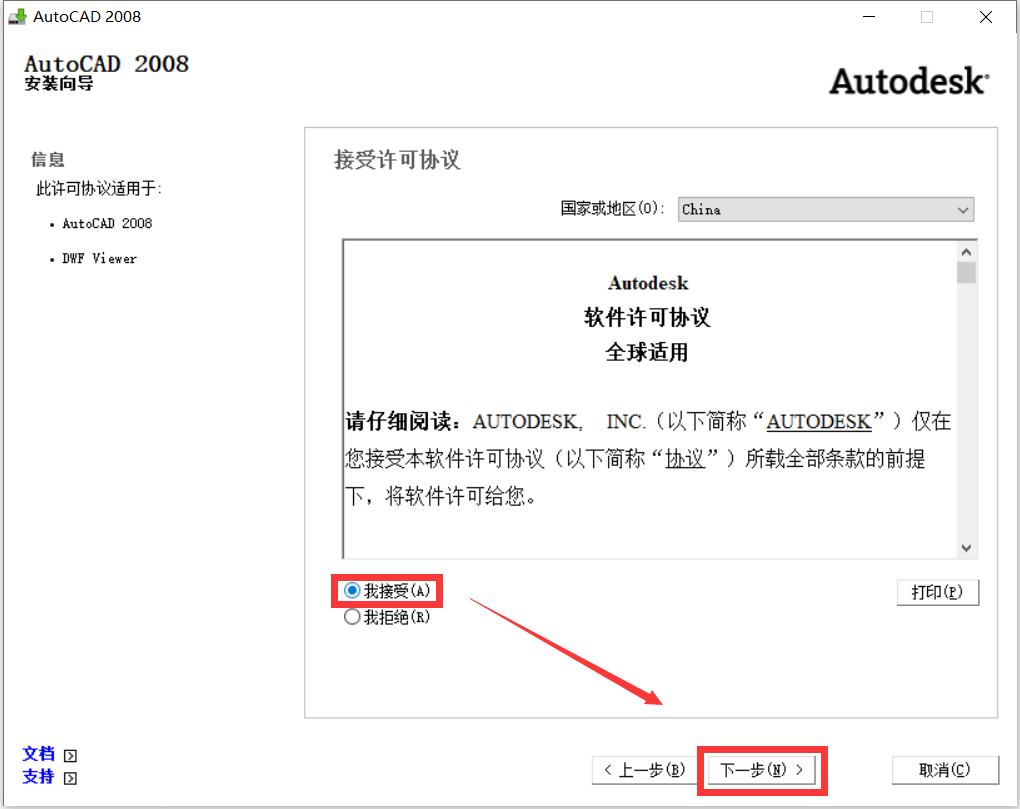Click the 软件许可协议 title in agreement
The width and height of the screenshot is (1020, 809).
point(647,317)
